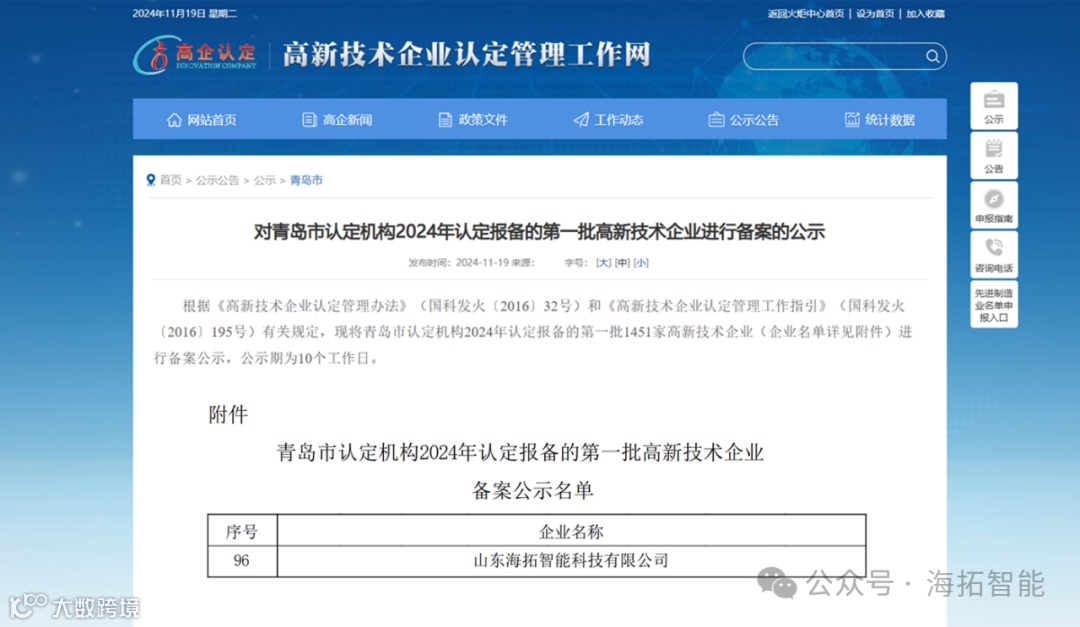This screenshot has height=627, width=1080.
Task: Click the search magnifier icon
Action: 932,56
